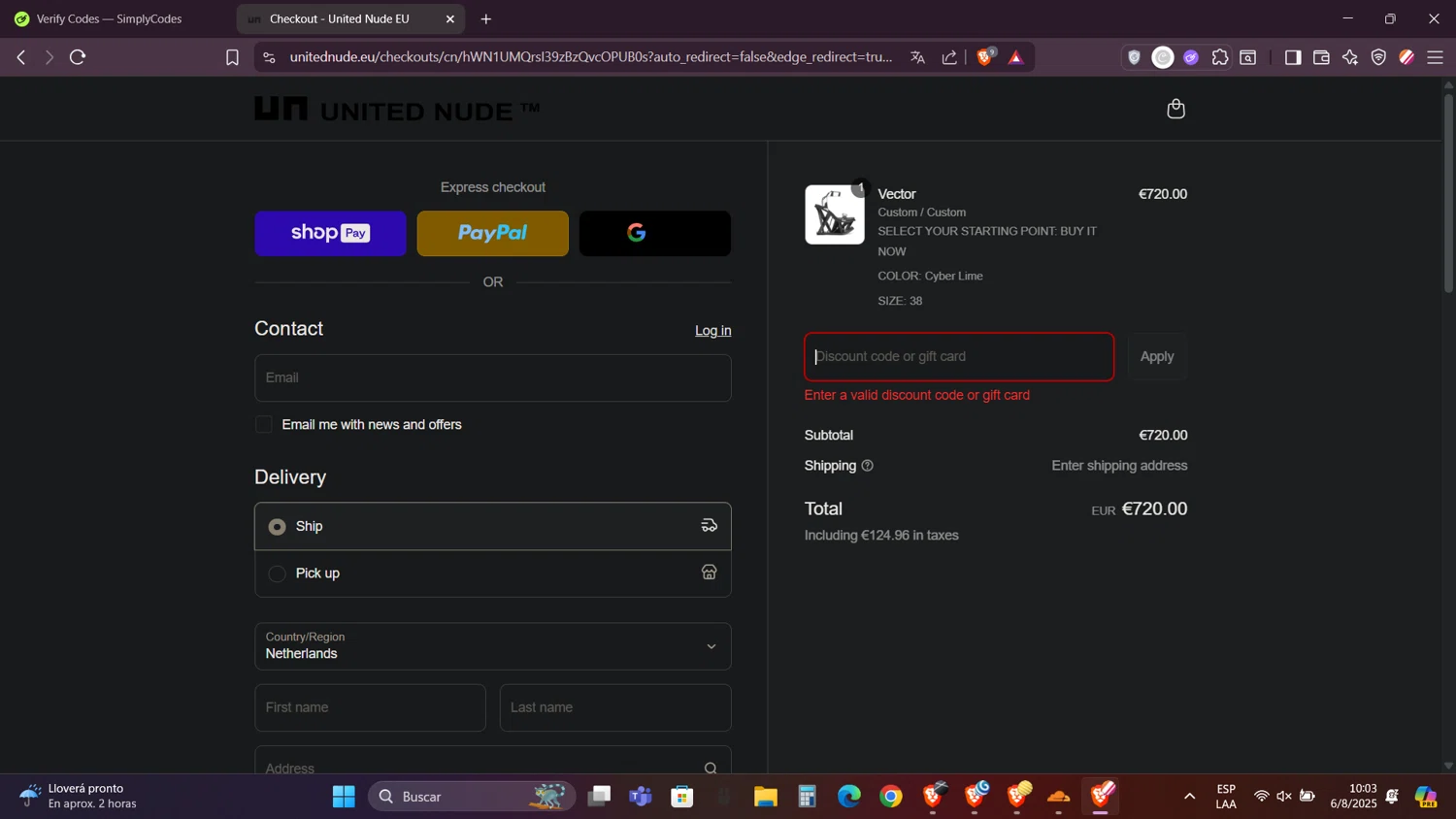Open a new browser tab

pyautogui.click(x=486, y=18)
